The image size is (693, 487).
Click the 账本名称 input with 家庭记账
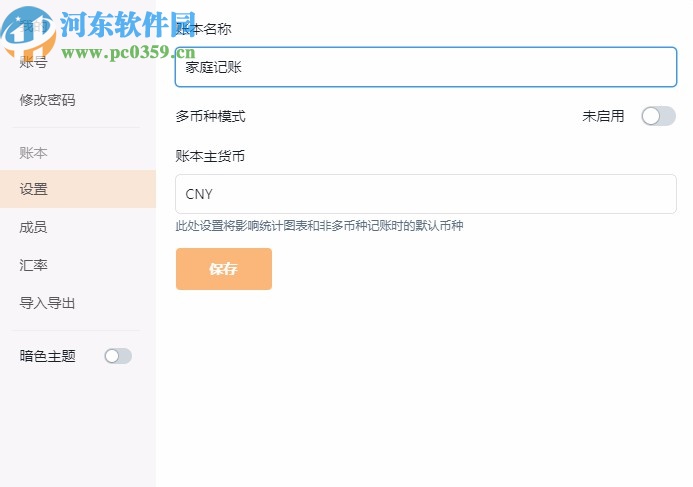click(x=426, y=67)
